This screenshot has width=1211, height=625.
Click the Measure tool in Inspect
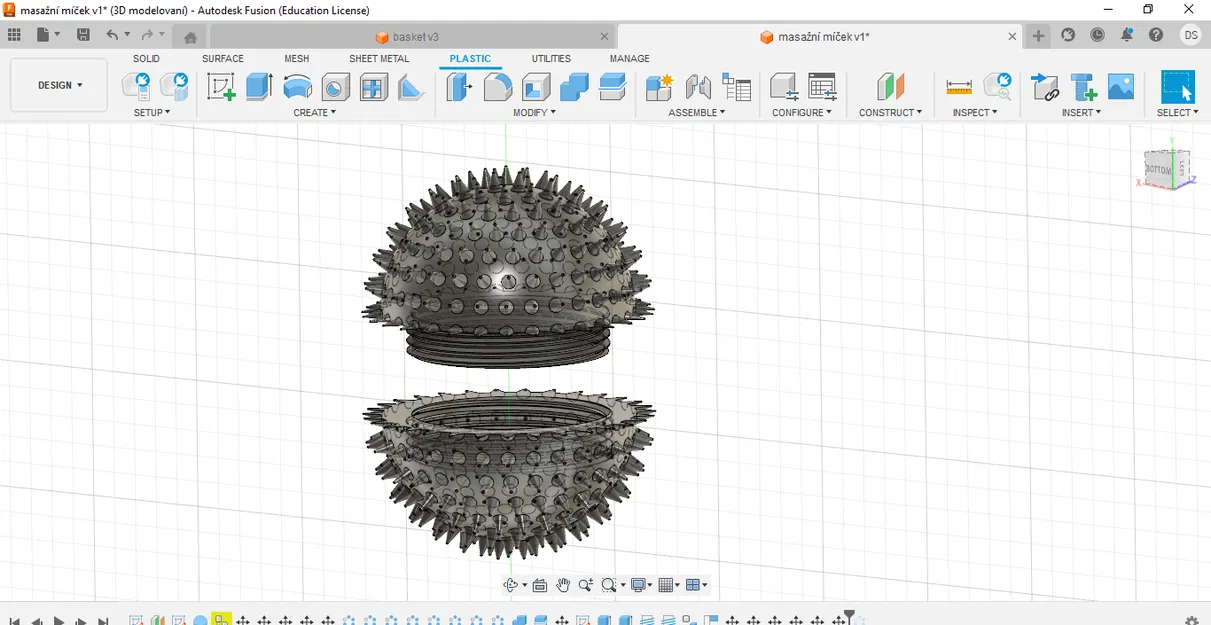959,87
